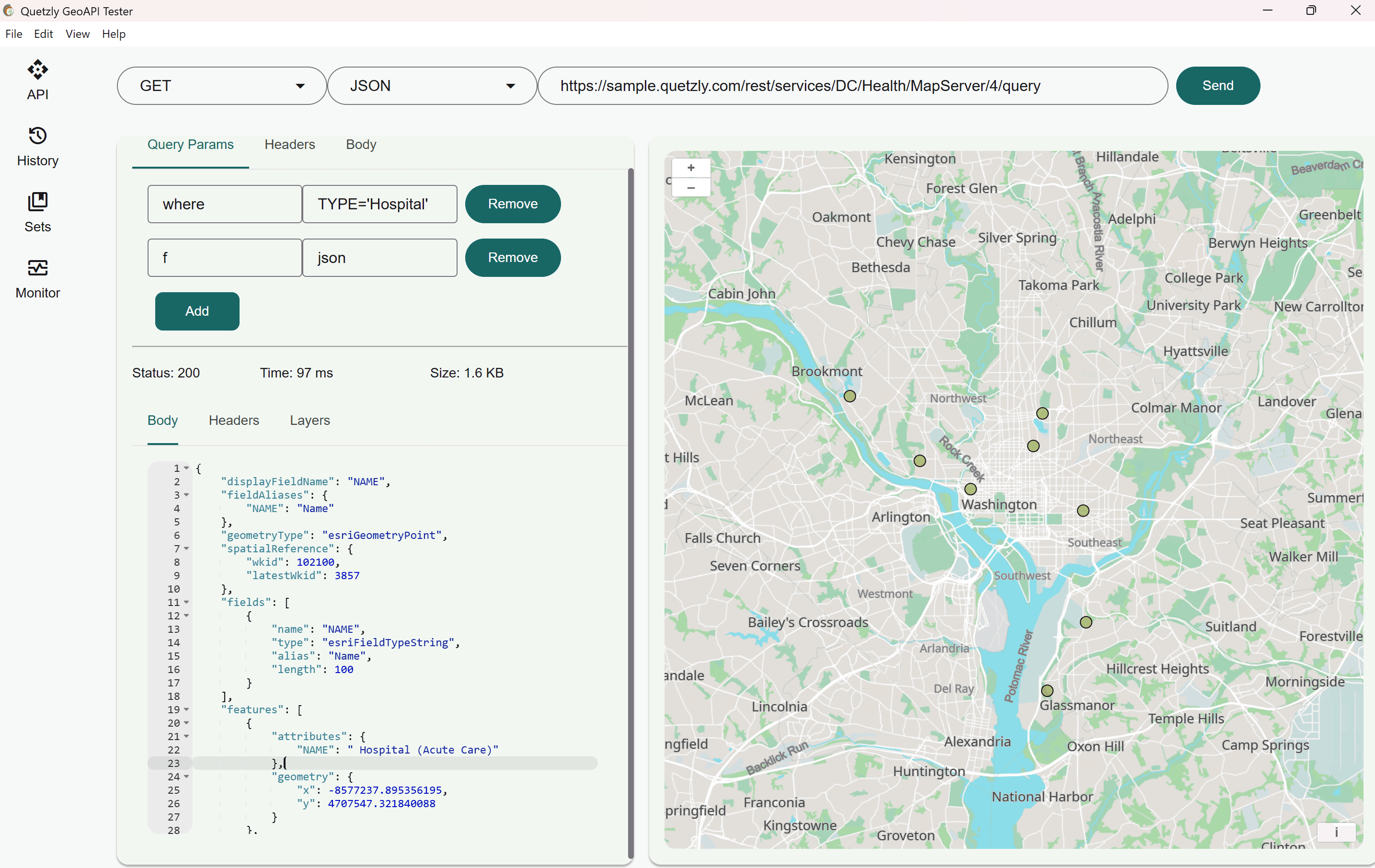Viewport: 1375px width, 868px height.
Task: Click the Arlington label on the map
Action: click(901, 517)
